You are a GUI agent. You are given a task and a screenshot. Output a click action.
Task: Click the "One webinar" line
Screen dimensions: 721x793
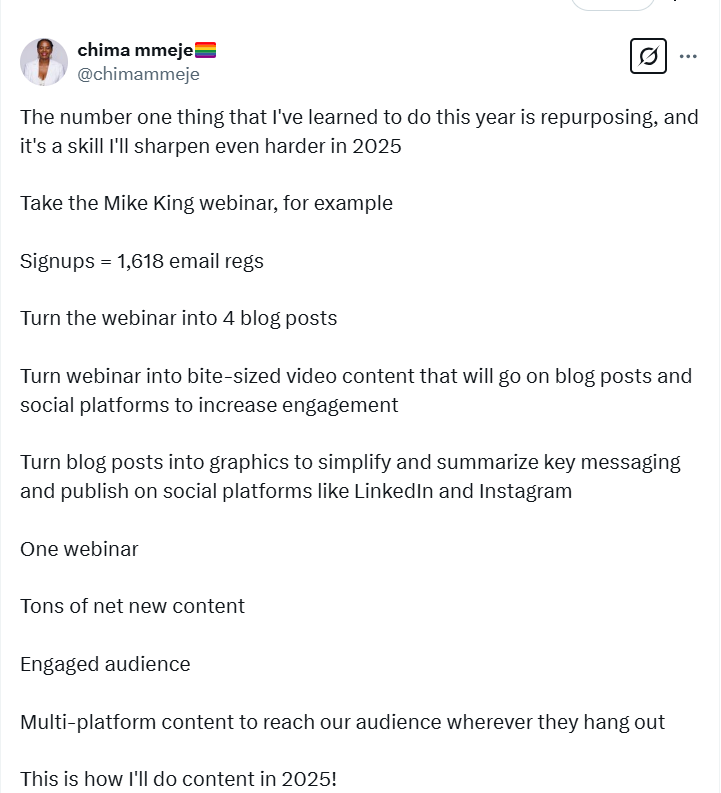tap(79, 549)
